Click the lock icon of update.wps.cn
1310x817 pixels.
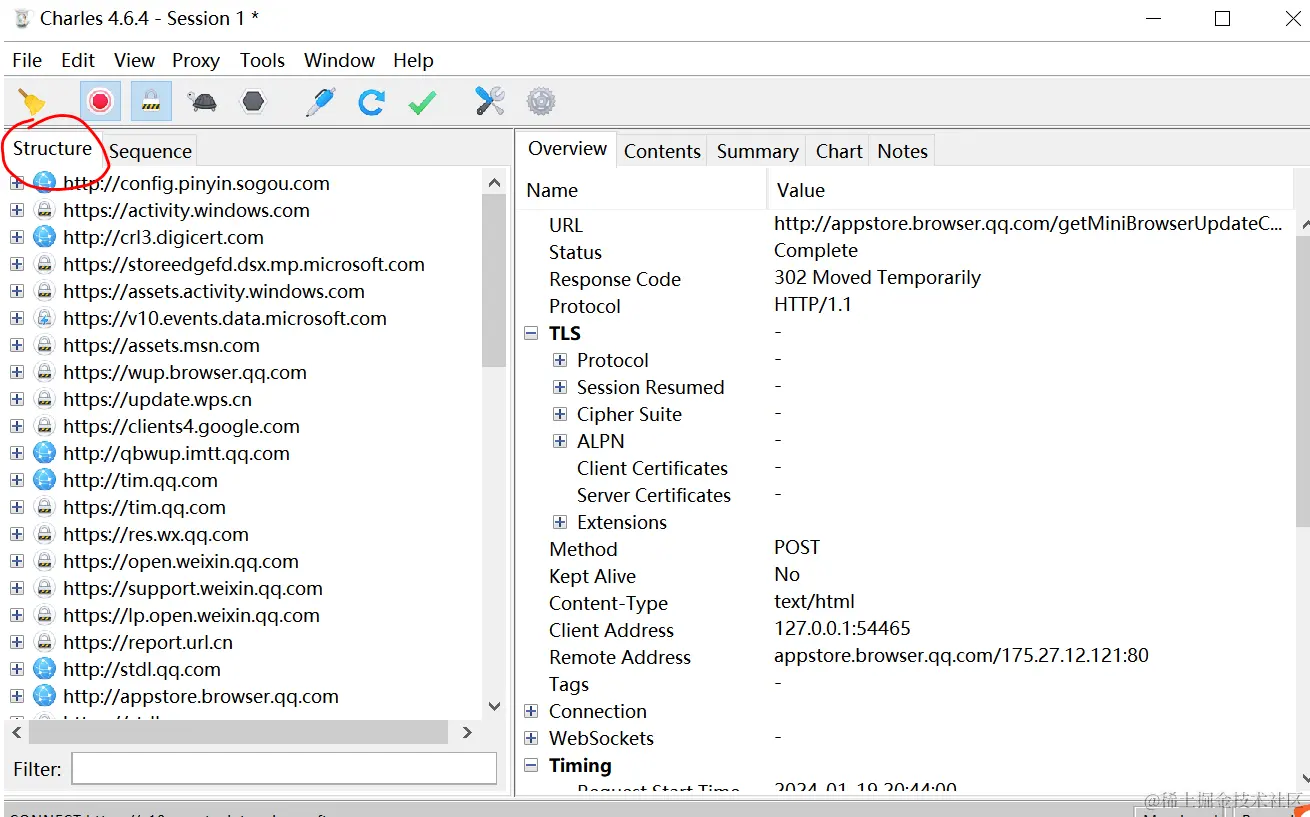click(44, 399)
